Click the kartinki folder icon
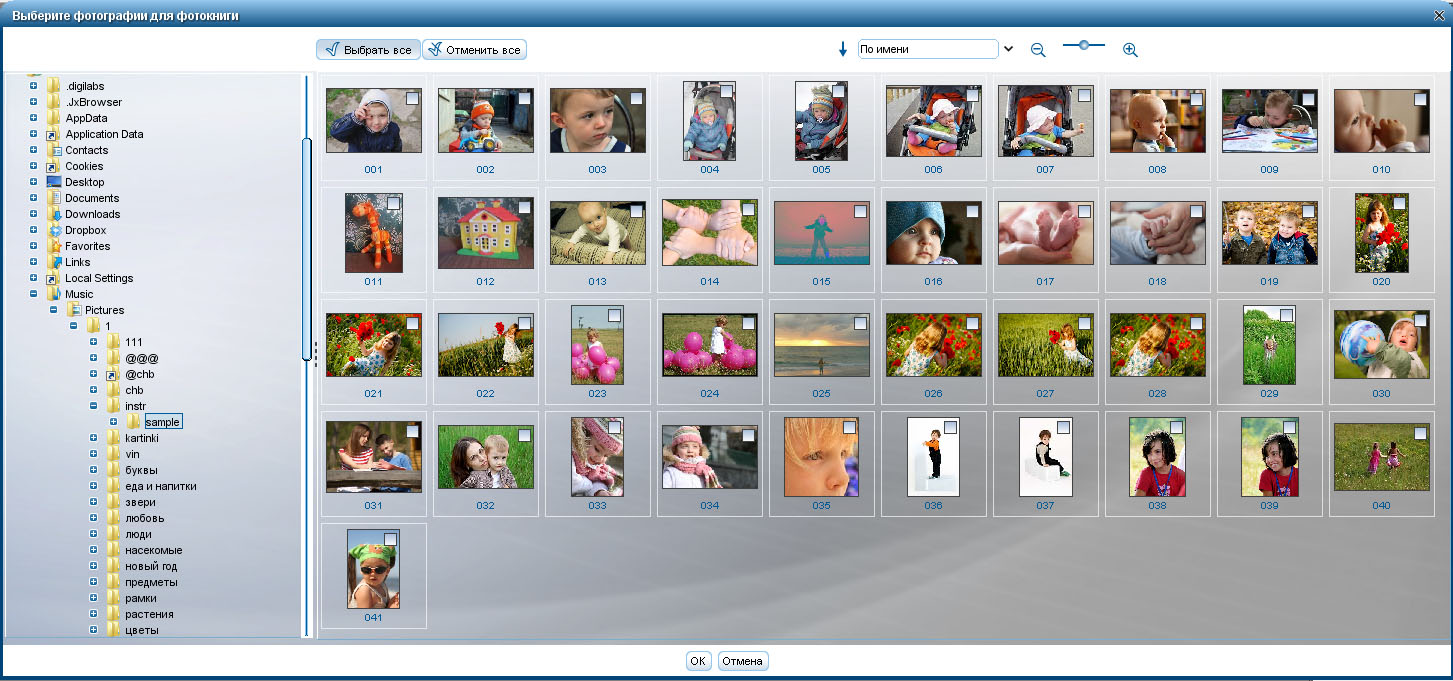Viewport: 1453px width, 681px height. (x=114, y=438)
